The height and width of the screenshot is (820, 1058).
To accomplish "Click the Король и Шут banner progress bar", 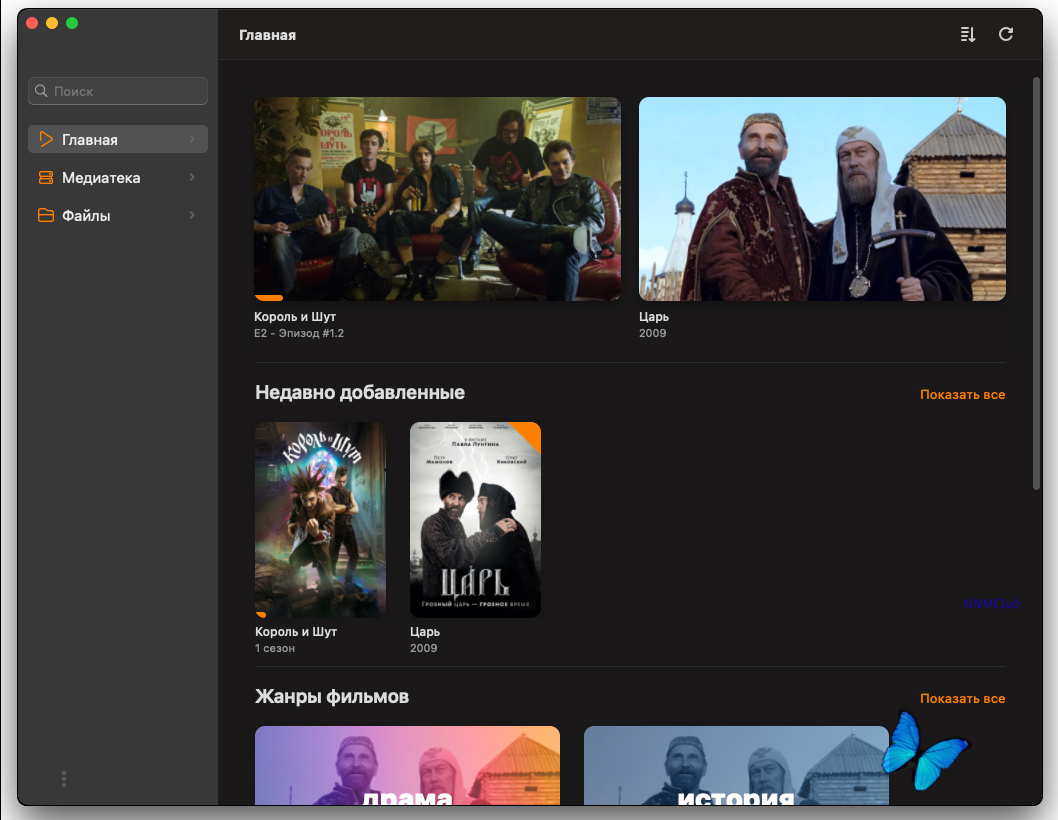I will point(269,298).
